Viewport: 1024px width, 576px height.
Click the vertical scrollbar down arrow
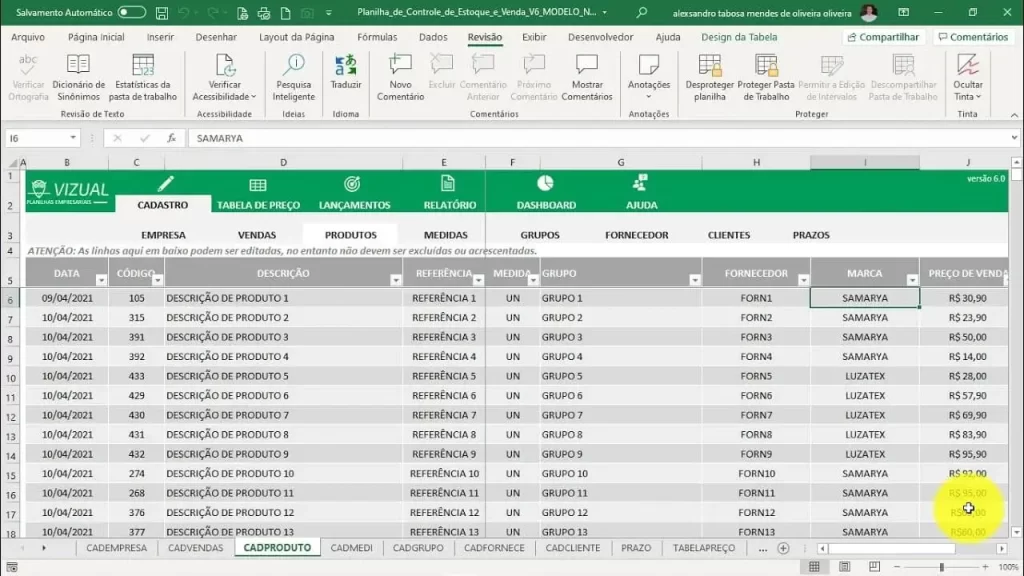tap(1016, 532)
